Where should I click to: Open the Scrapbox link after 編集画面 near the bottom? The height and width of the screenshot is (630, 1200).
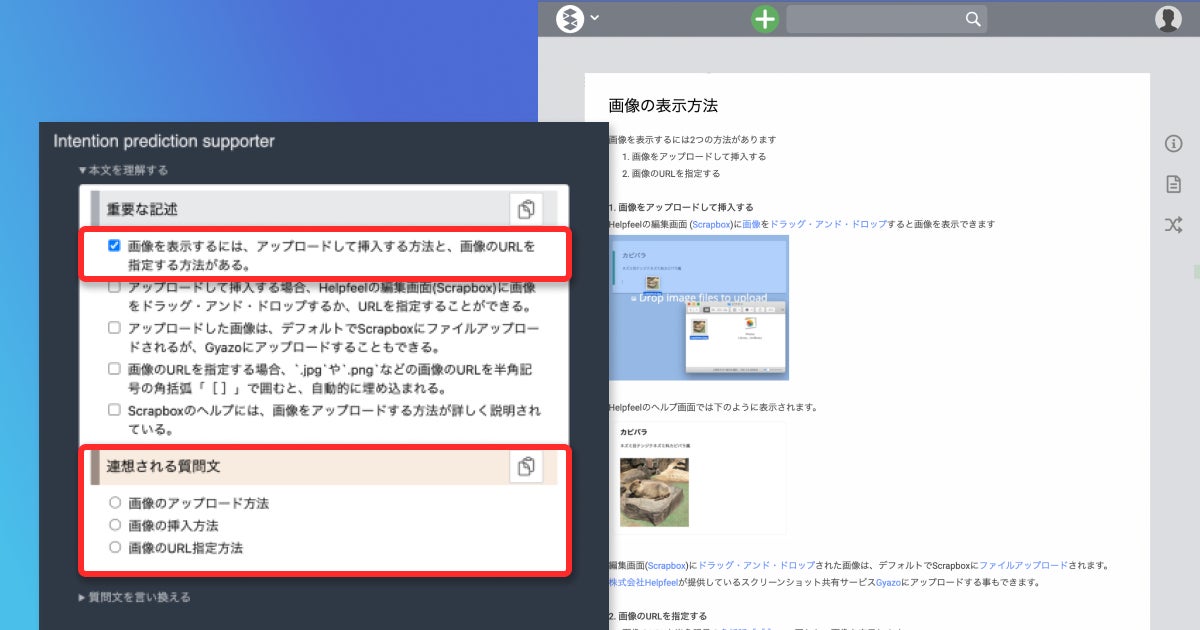pos(668,565)
